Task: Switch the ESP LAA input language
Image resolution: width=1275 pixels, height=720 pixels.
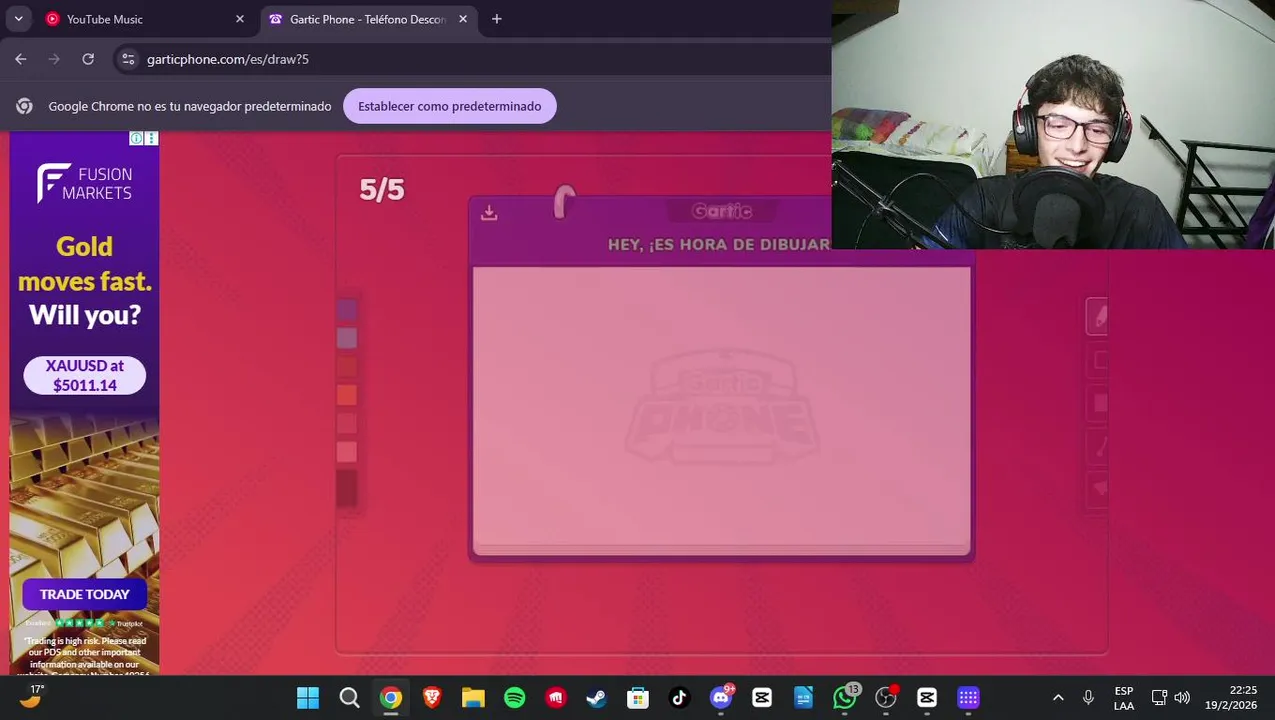Action: tap(1124, 698)
